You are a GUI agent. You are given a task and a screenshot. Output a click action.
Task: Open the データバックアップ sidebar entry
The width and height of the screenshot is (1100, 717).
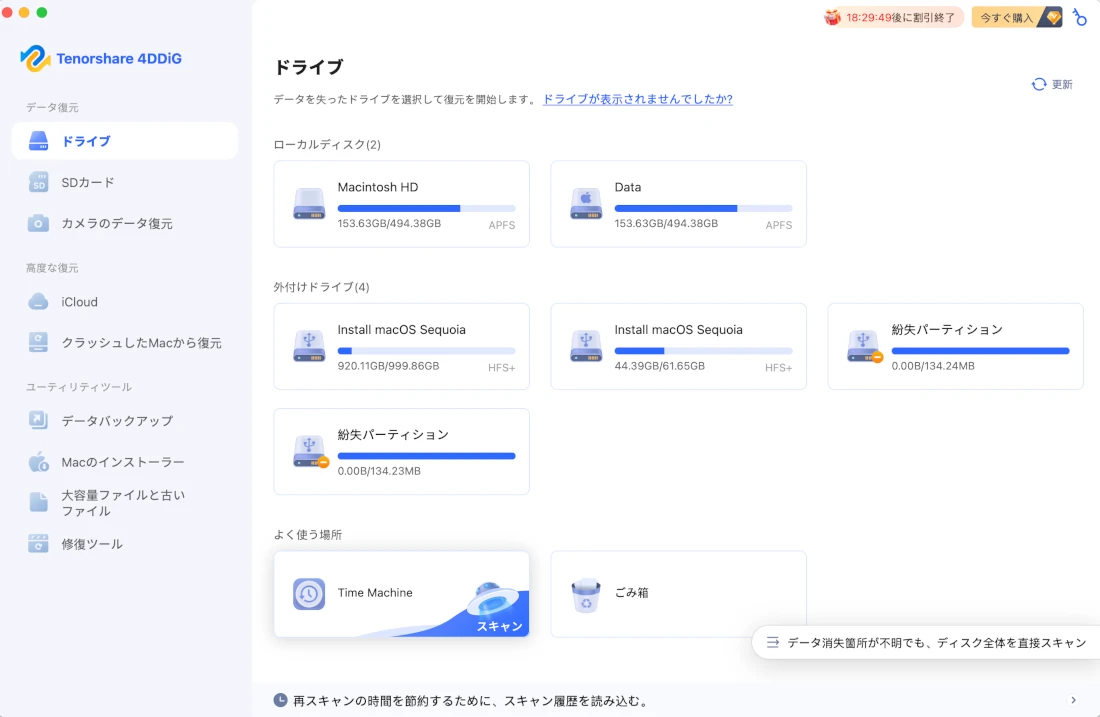tap(125, 420)
